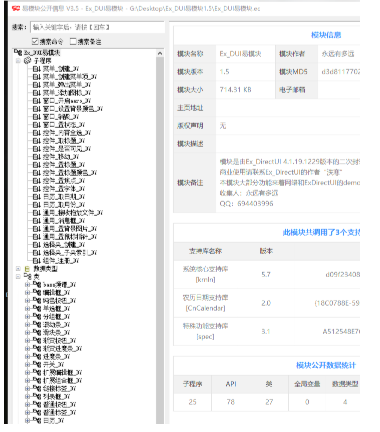This screenshot has width=380, height=432.
Task: Click the class icon beside 单选框_DUI
Action: [x=37, y=309]
